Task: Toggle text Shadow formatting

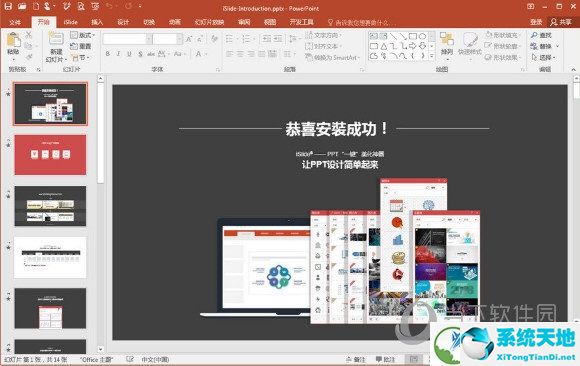Action: tap(140, 54)
